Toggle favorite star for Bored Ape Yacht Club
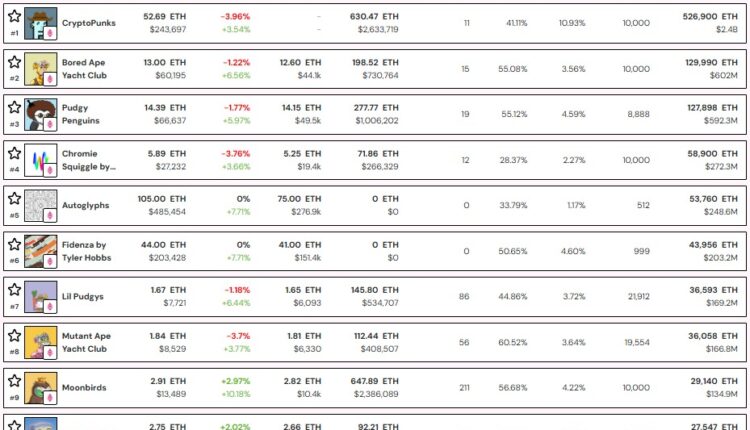750x430 pixels. [14, 62]
